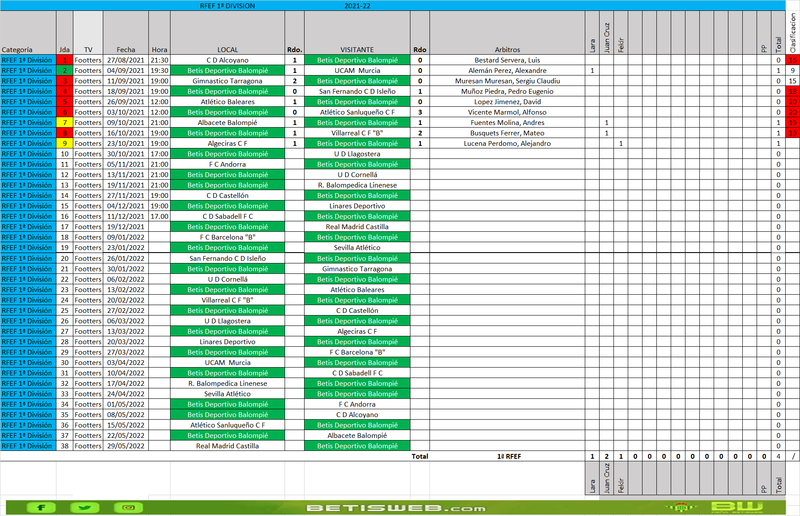Select referee cell 'Busquets Ferrer, Mateo'
800x516 pixels.
(507, 133)
